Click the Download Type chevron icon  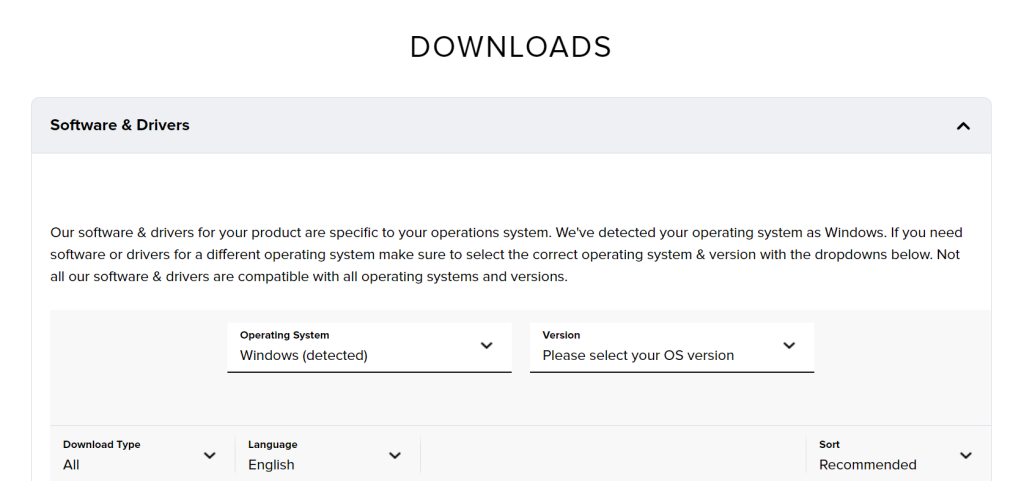click(x=210, y=456)
